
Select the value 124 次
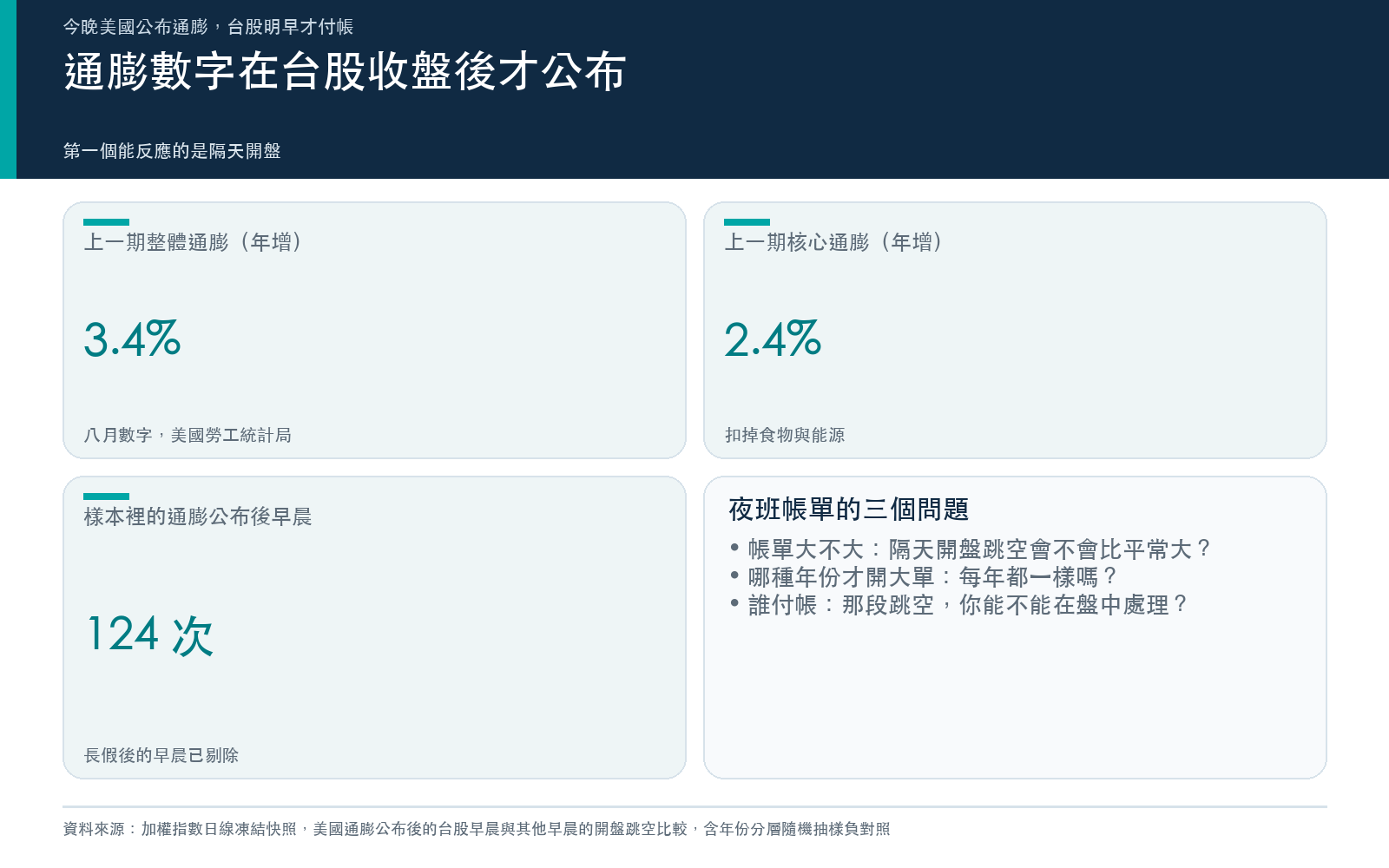(149, 635)
